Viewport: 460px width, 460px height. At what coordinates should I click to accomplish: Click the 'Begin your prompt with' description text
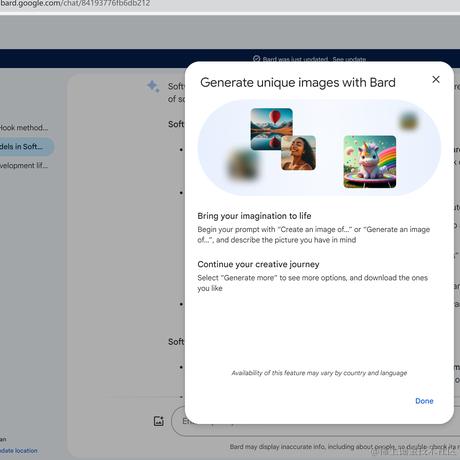[314, 235]
